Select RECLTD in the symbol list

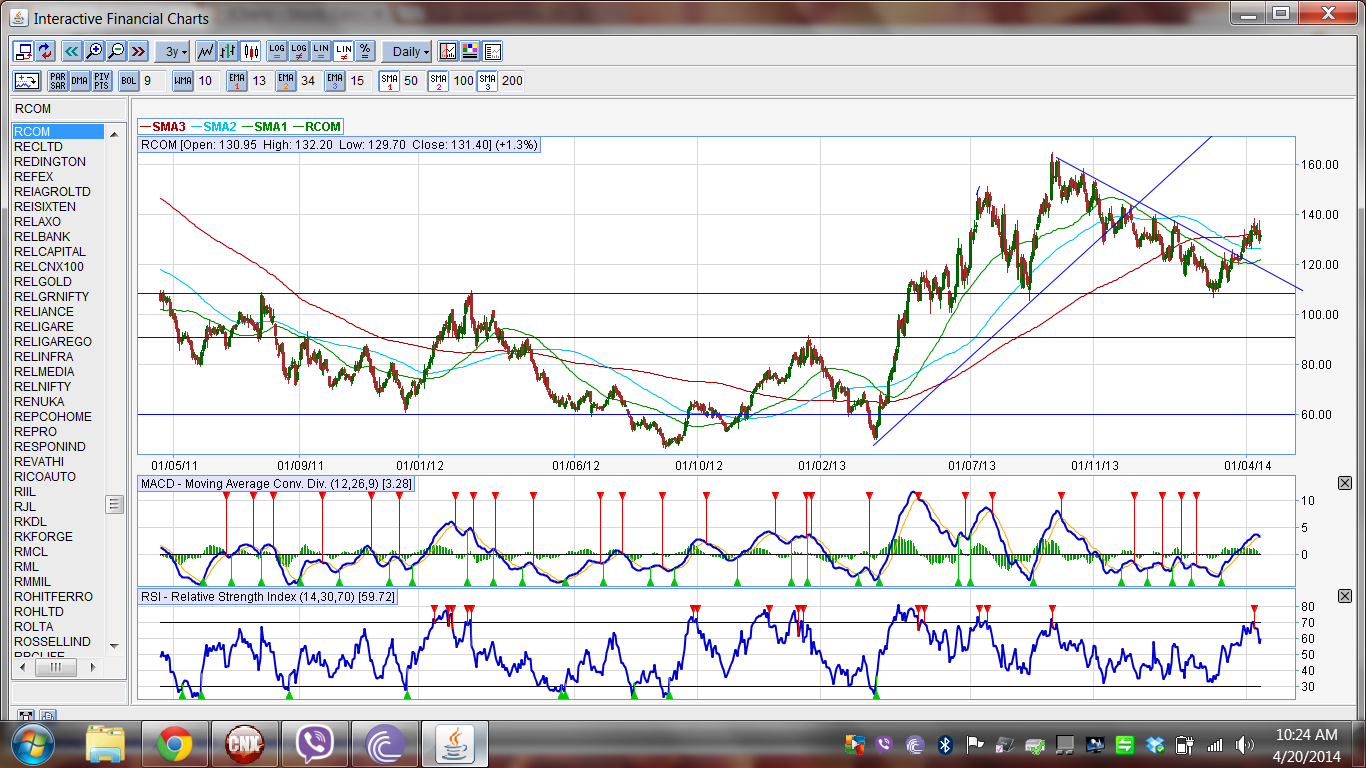click(58, 147)
